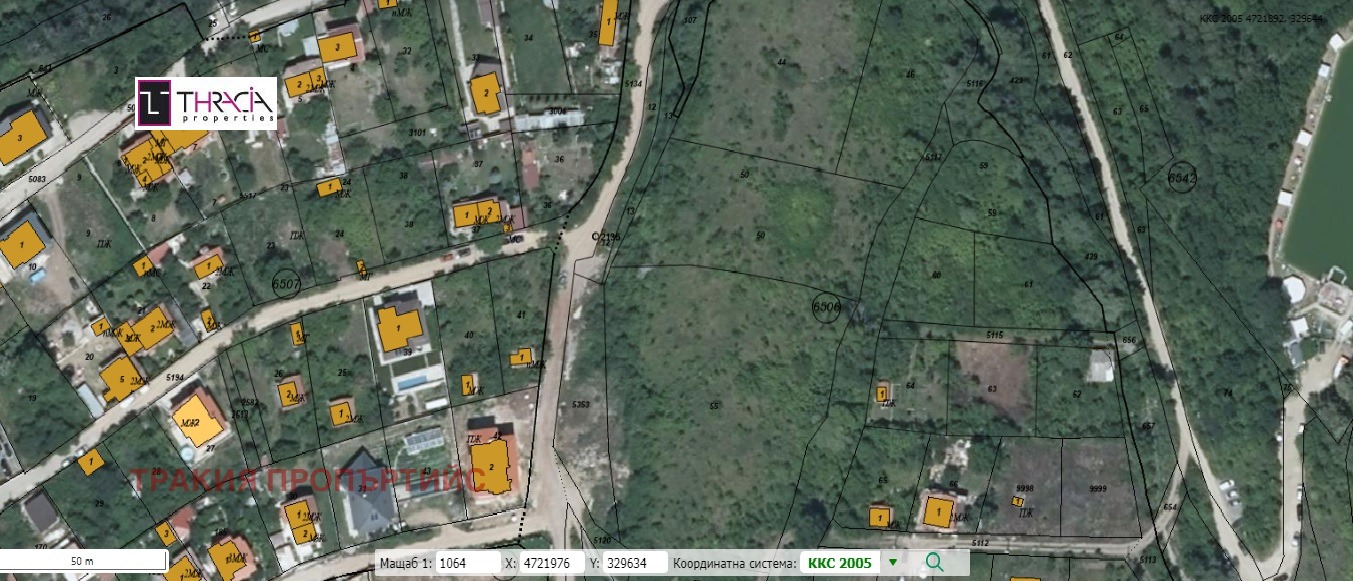Viewport: 1353px width, 581px height.
Task: Click parcel 63 in the cadastral map
Action: (x=991, y=389)
